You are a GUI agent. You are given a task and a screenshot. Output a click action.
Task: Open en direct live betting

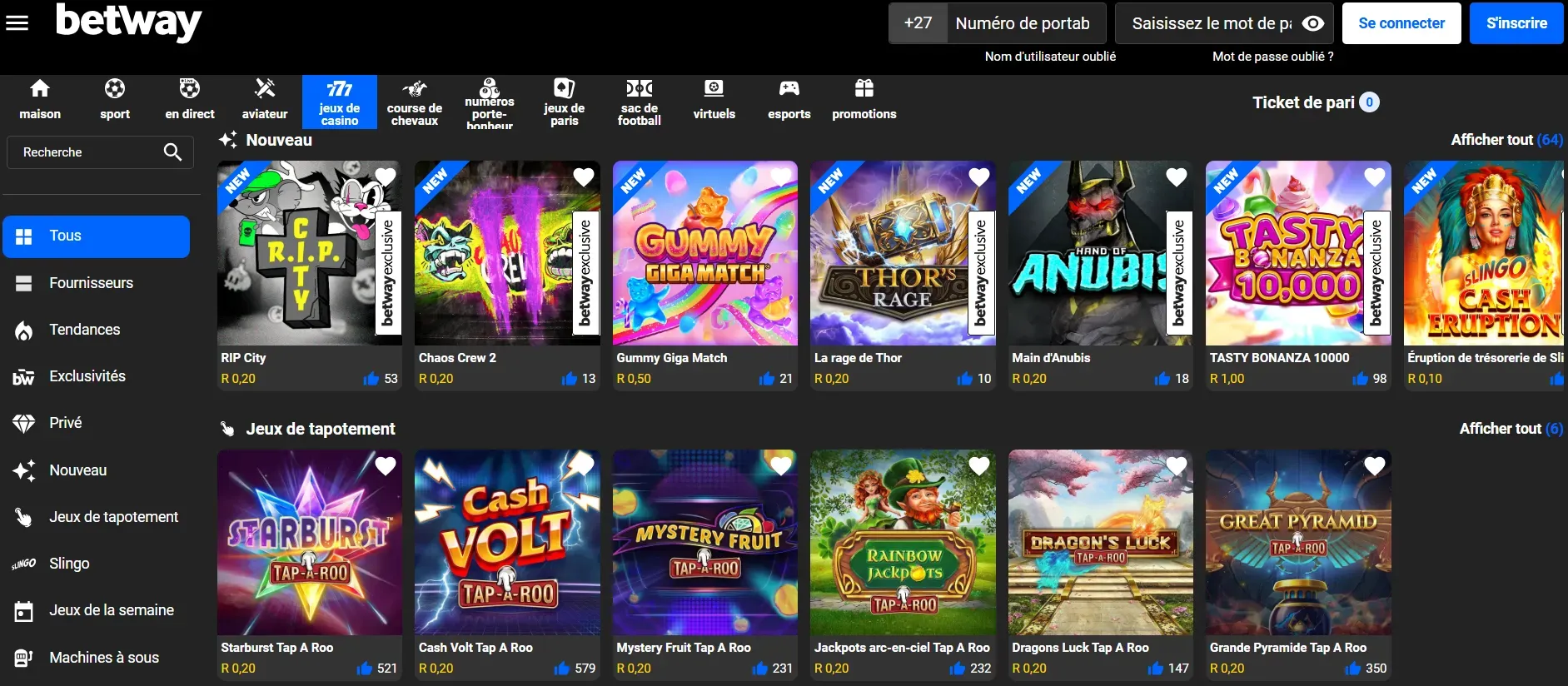click(x=190, y=100)
